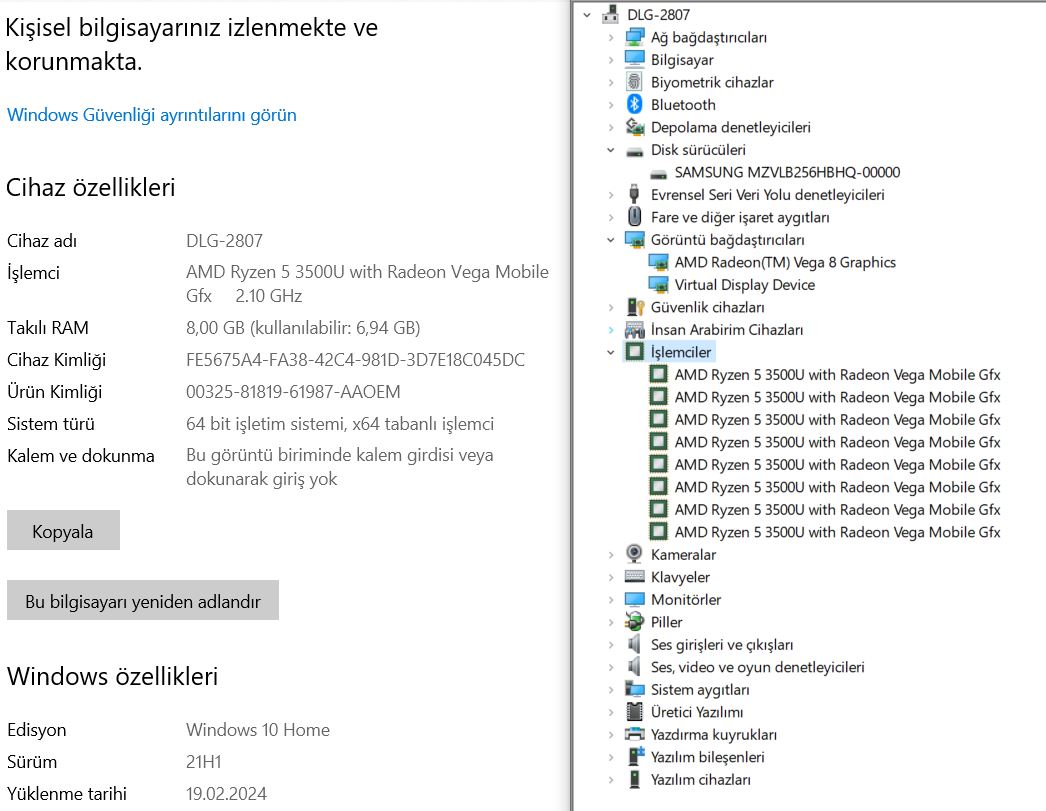Image resolution: width=1046 pixels, height=811 pixels.
Task: Collapse the İşlemciler node
Action: click(x=611, y=352)
